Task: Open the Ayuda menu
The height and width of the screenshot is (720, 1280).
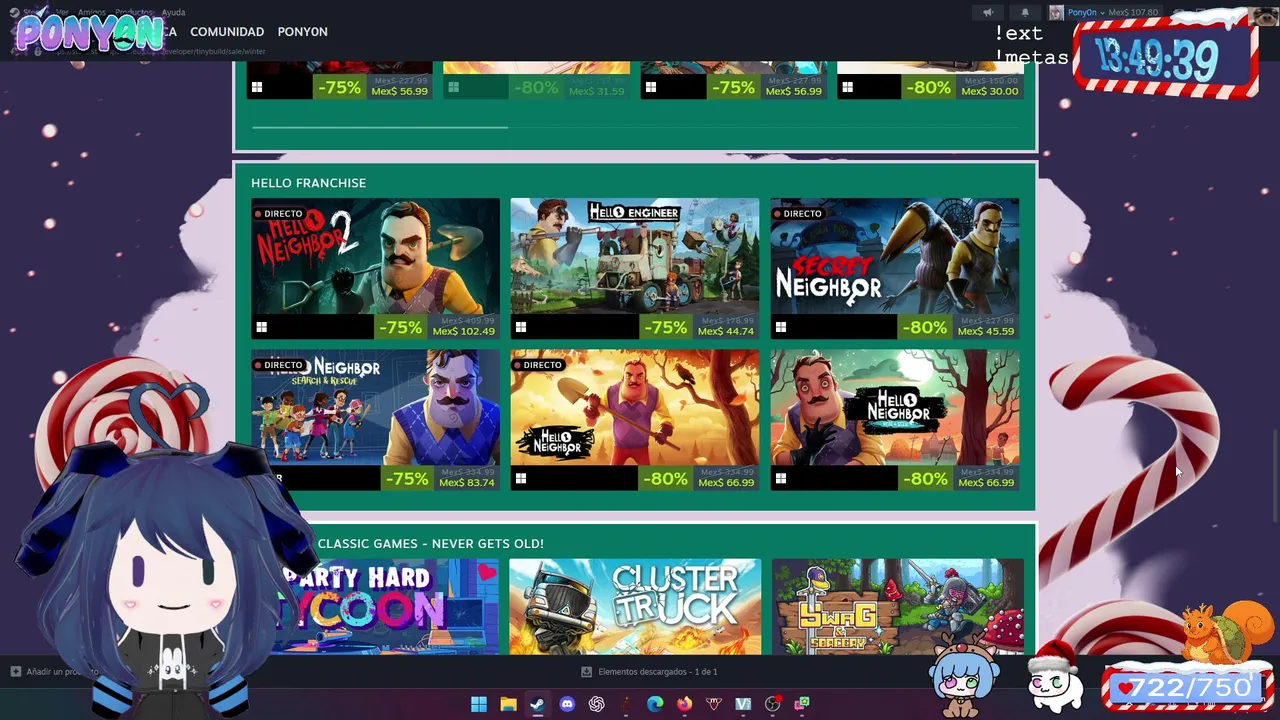Action: point(173,12)
